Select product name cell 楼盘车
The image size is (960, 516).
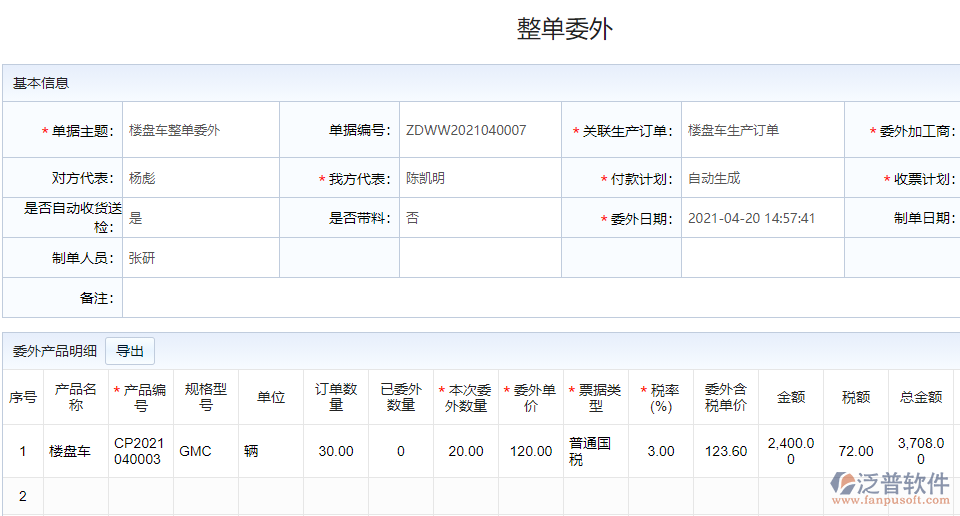coord(76,451)
